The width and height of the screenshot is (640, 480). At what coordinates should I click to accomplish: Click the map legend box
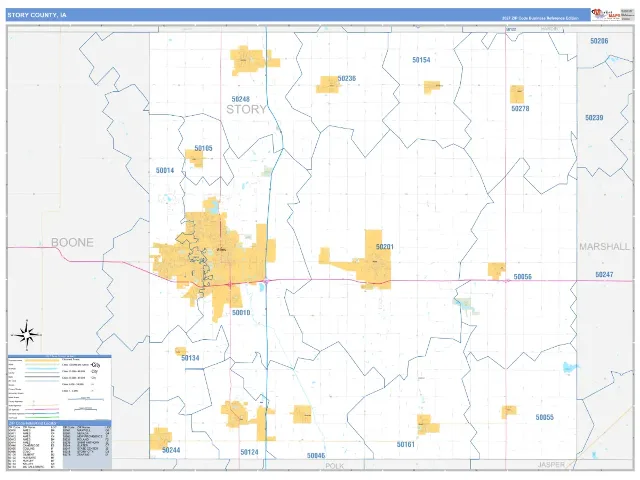pos(60,388)
